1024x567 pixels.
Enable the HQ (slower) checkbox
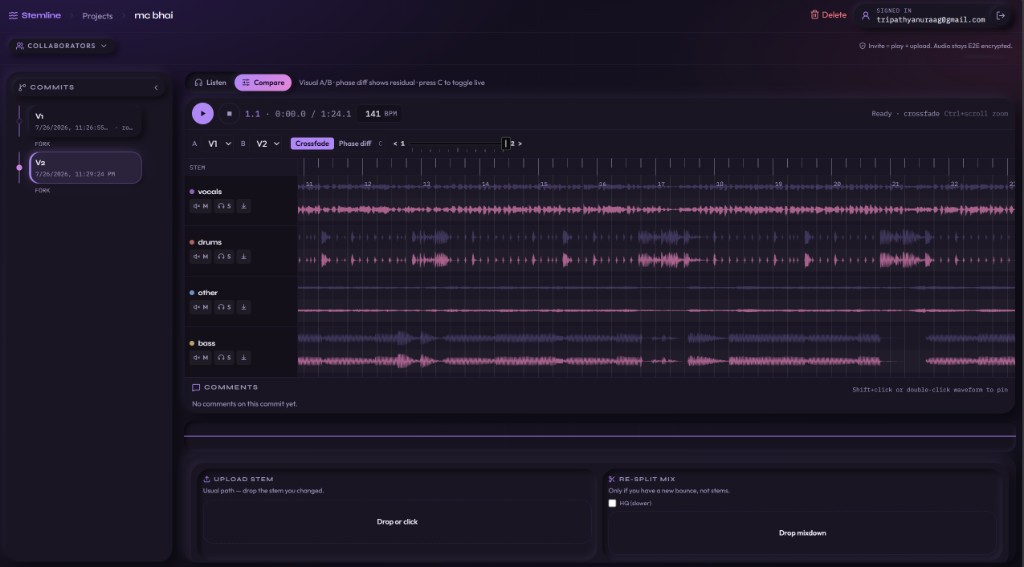612,503
